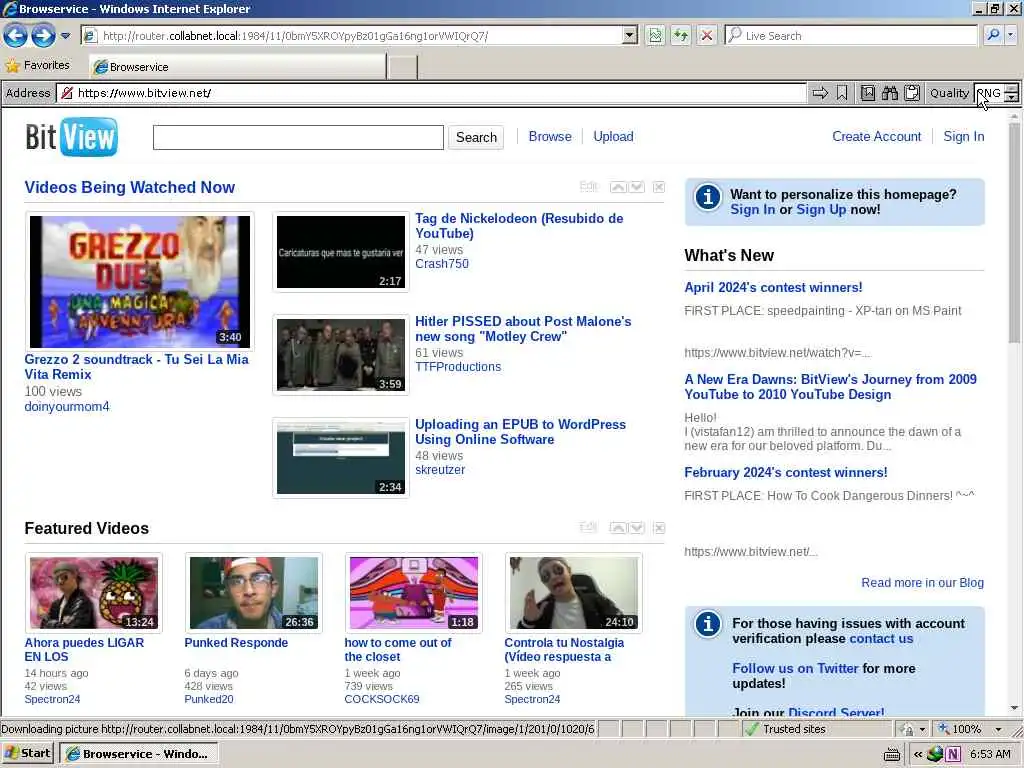Open the Favorites star button

tap(38, 65)
